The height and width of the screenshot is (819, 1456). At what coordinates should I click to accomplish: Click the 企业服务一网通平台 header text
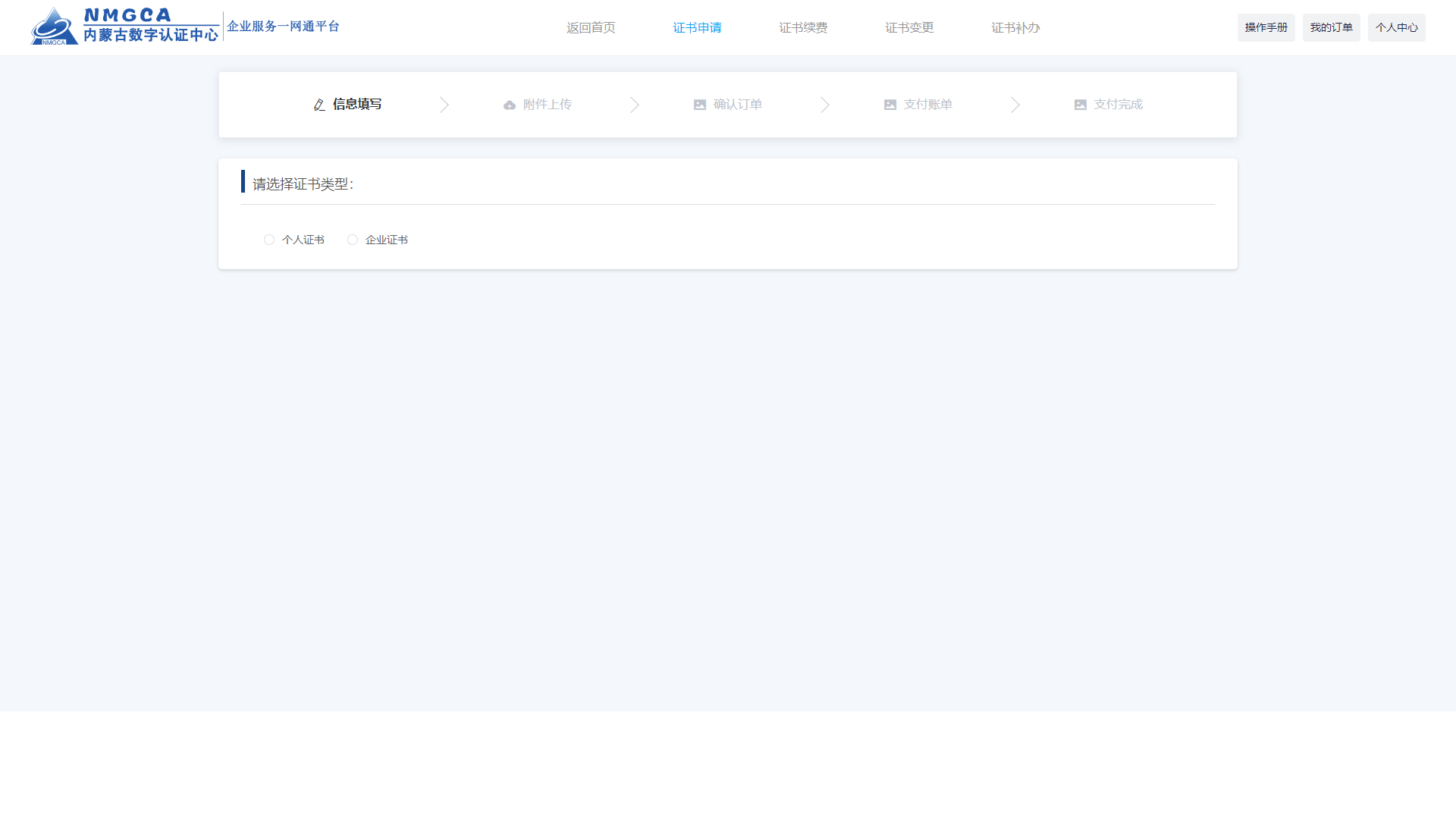pos(284,27)
